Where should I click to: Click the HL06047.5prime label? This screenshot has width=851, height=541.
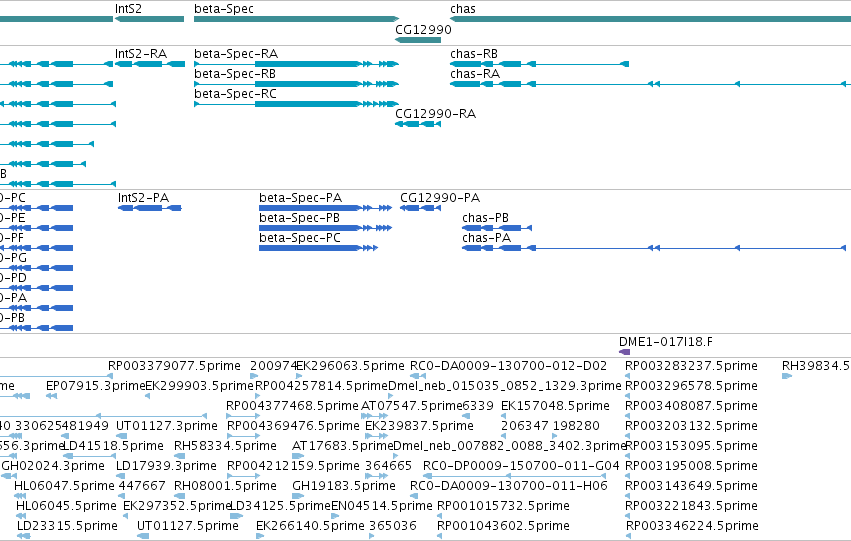coord(65,487)
